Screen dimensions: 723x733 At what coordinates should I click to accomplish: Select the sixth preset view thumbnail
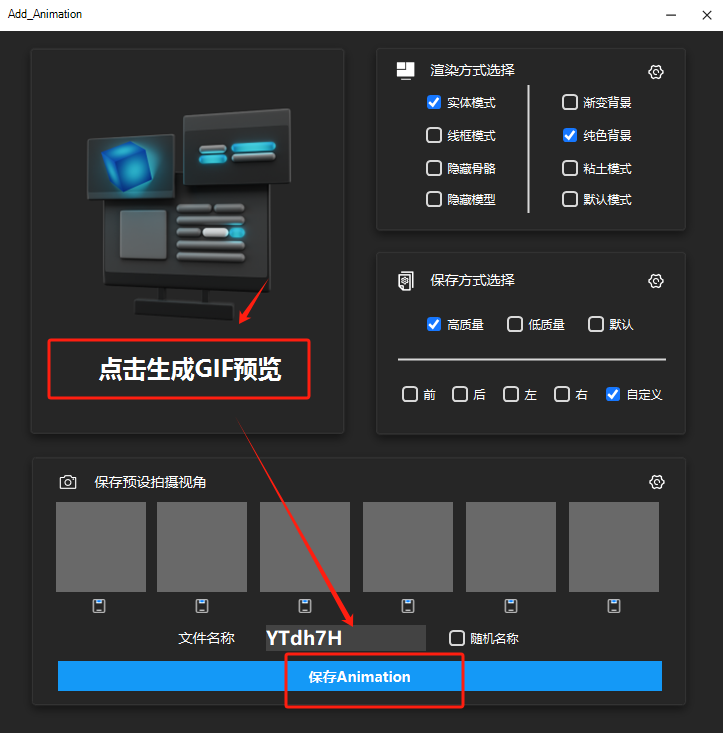[x=614, y=547]
